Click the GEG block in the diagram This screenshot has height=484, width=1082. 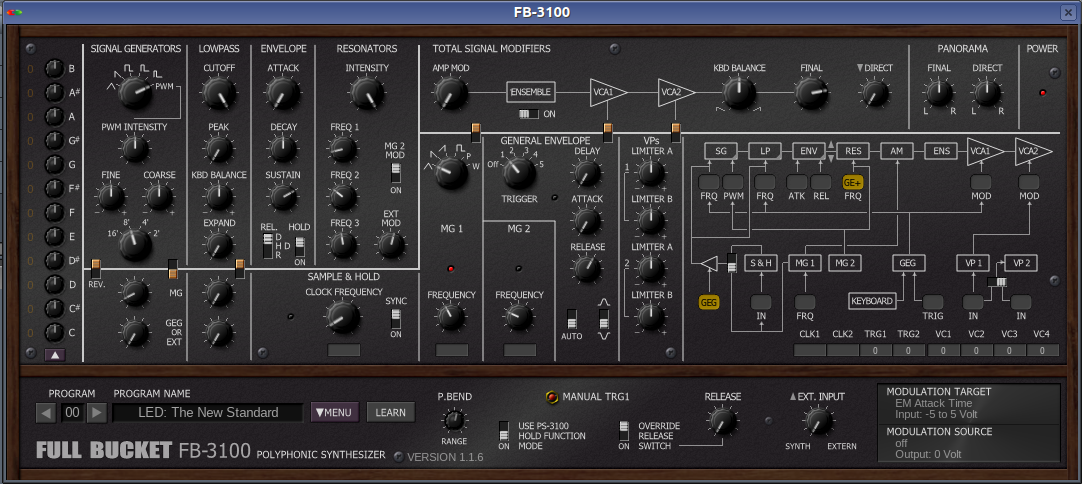908,263
